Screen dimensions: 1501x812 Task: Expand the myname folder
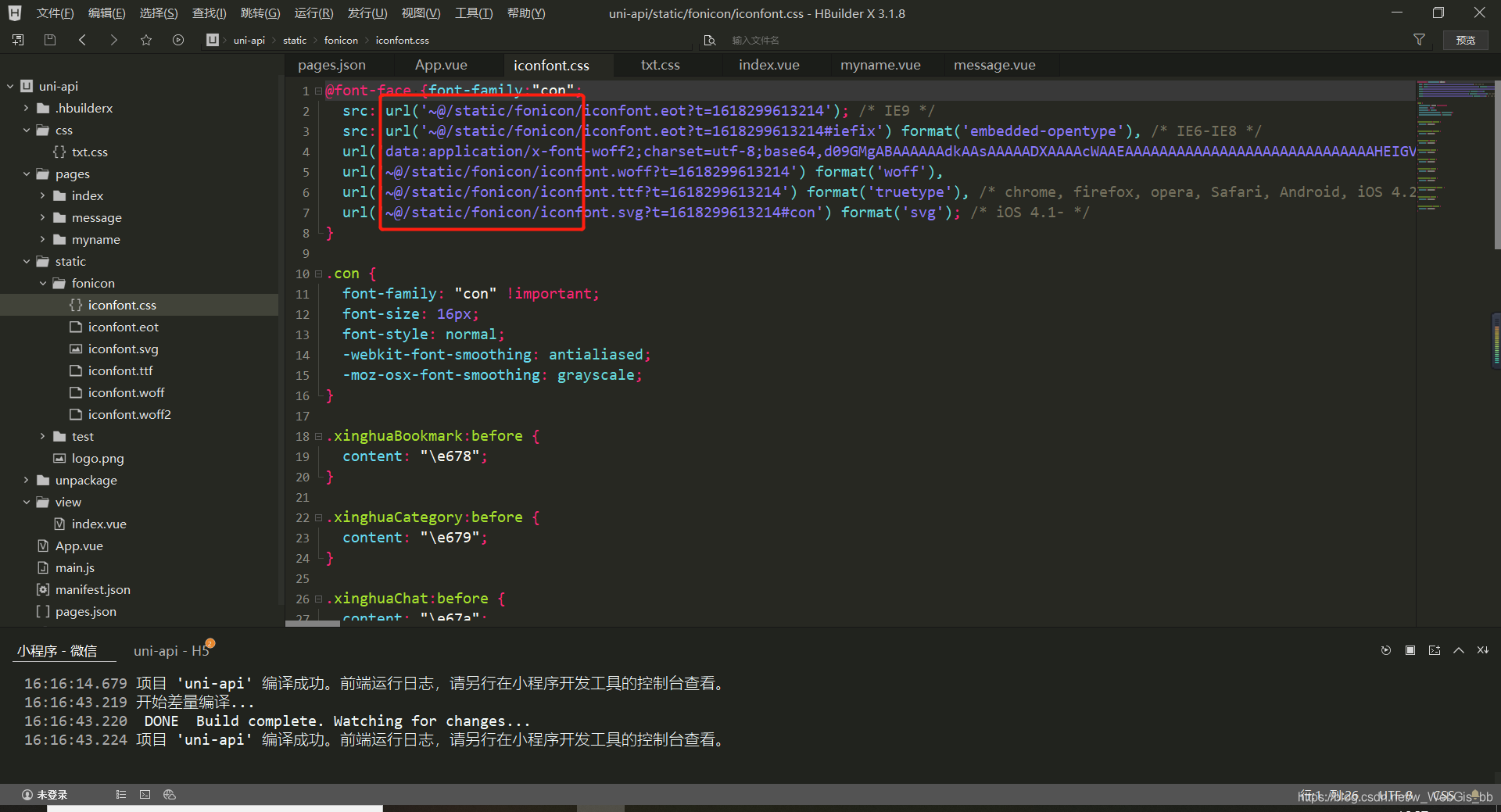tap(43, 239)
